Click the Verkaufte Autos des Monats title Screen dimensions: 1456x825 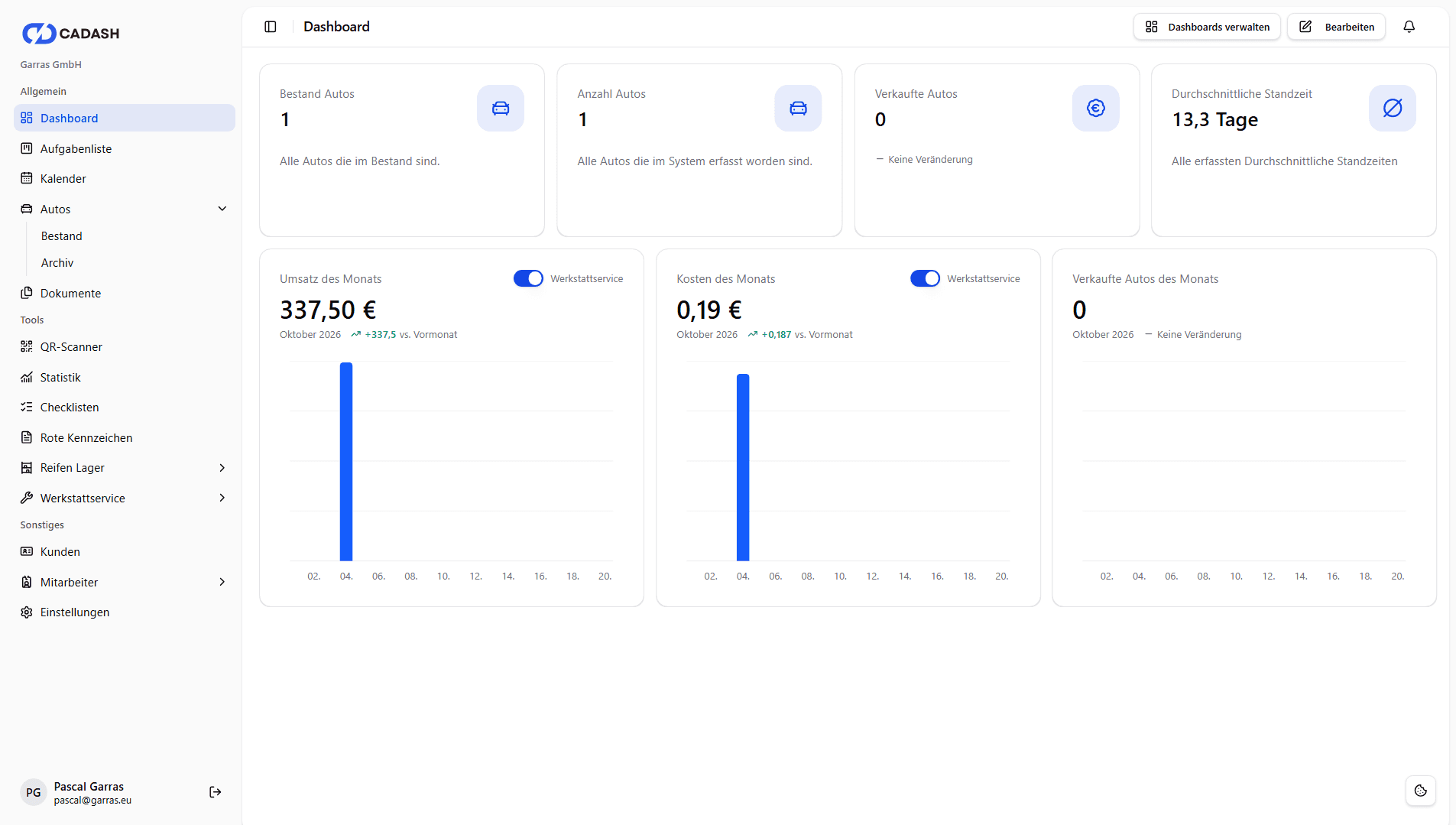pos(1145,279)
